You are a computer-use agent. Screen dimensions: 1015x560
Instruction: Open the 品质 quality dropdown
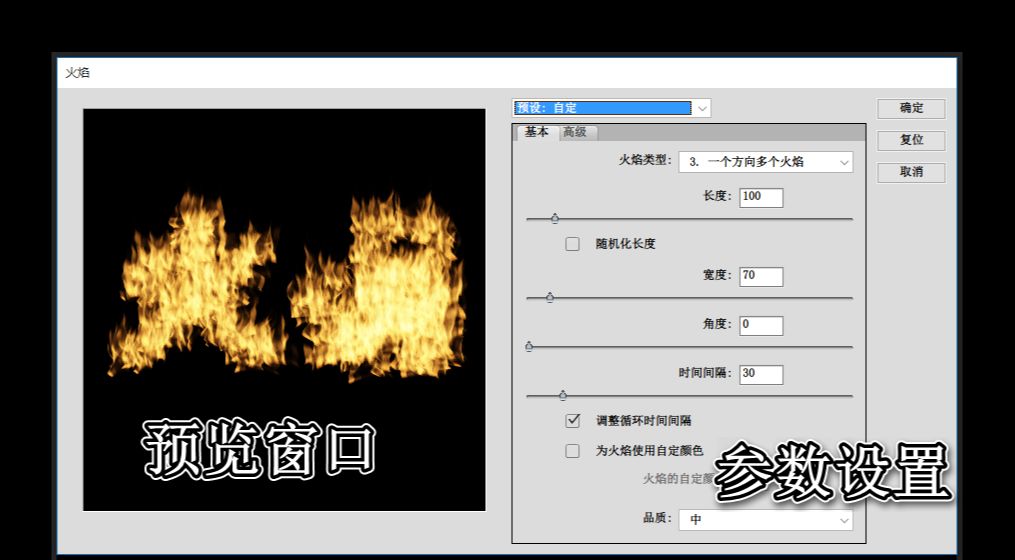[765, 520]
